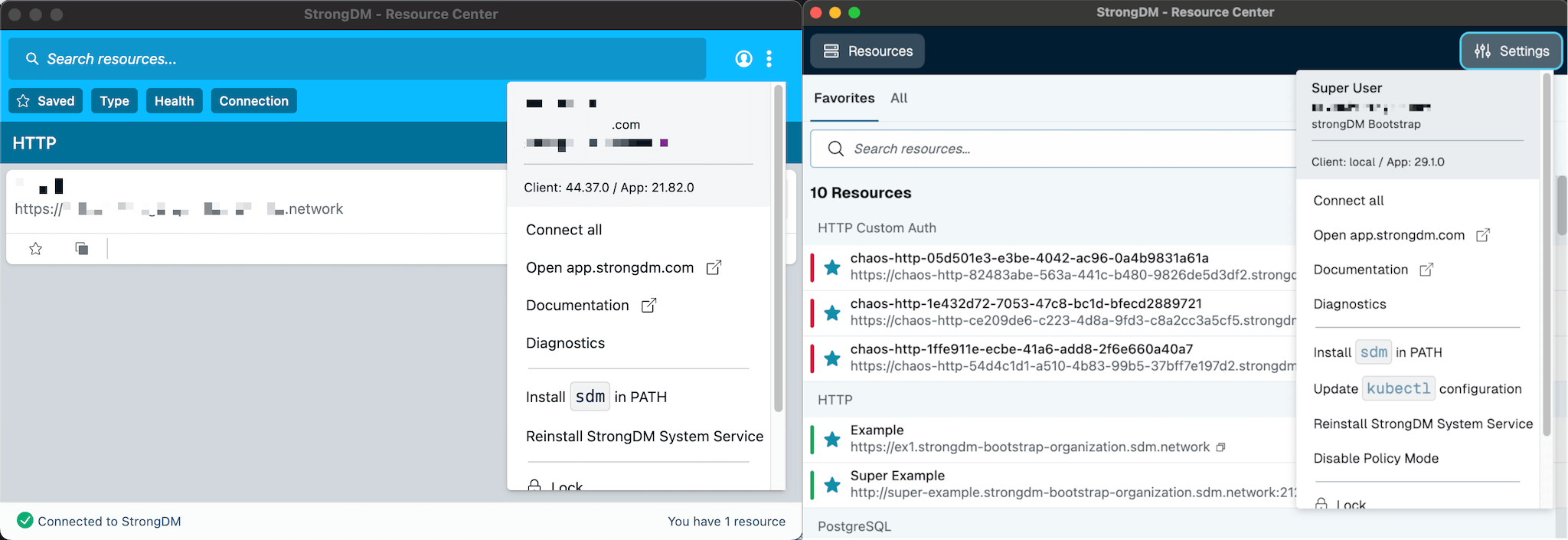Focus the blue Search resources field in left window

357,59
